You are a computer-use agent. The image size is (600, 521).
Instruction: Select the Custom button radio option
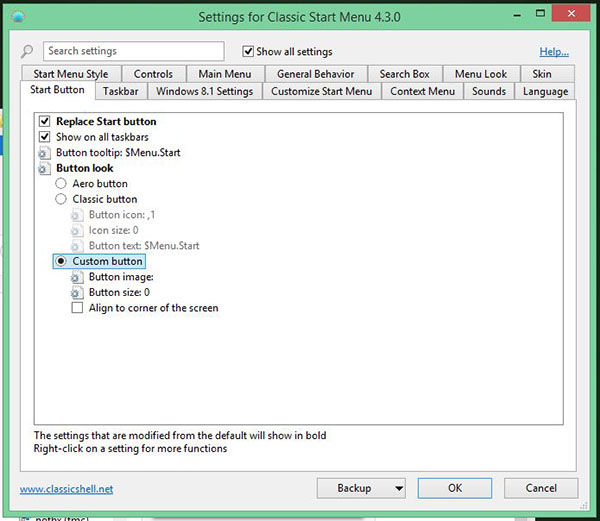(61, 261)
